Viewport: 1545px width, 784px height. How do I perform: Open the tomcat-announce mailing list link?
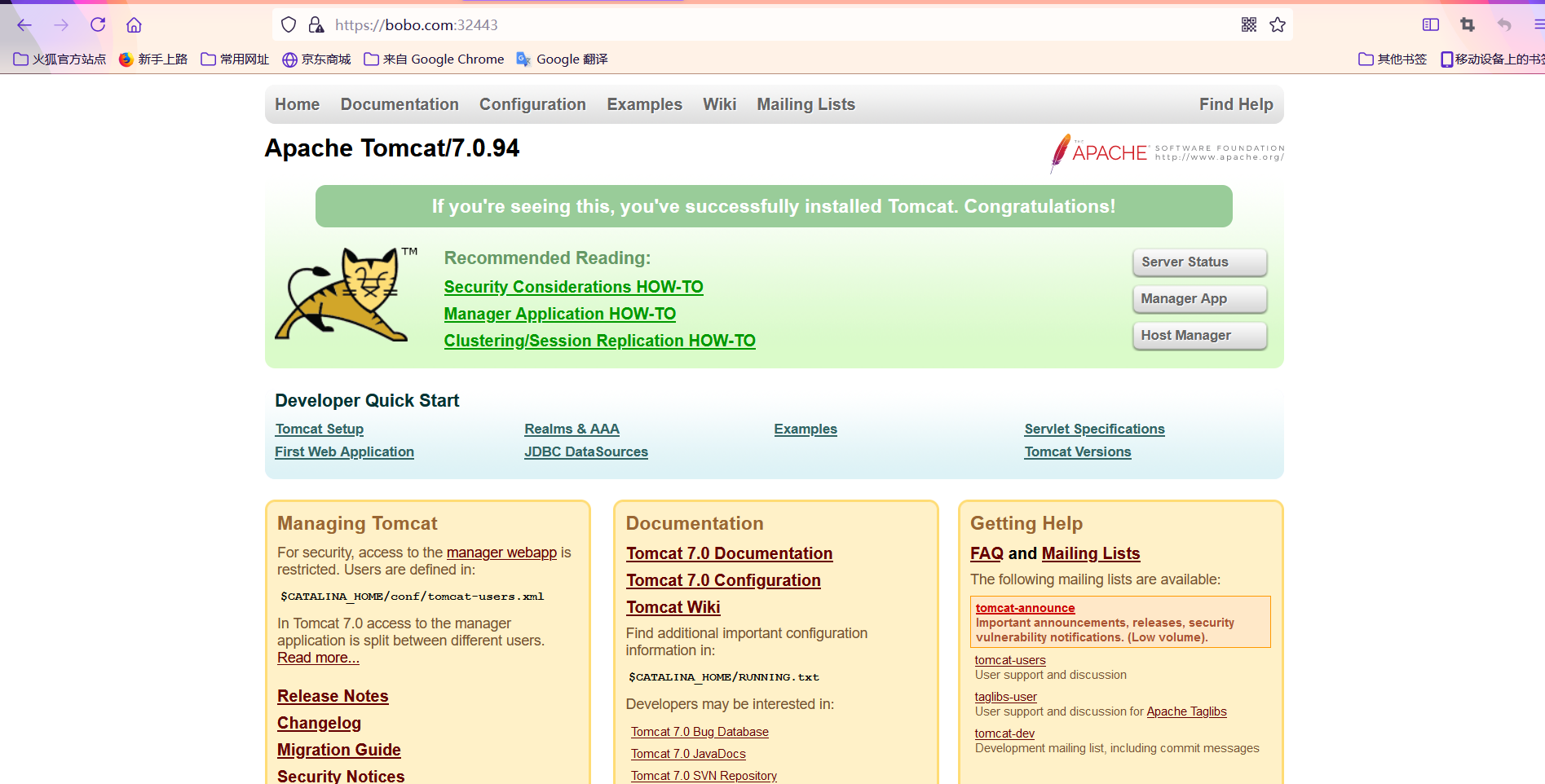coord(1025,607)
